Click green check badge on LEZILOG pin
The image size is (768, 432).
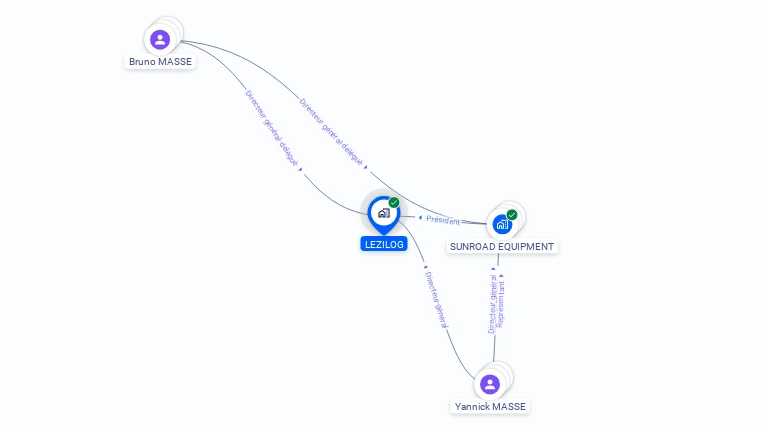394,202
